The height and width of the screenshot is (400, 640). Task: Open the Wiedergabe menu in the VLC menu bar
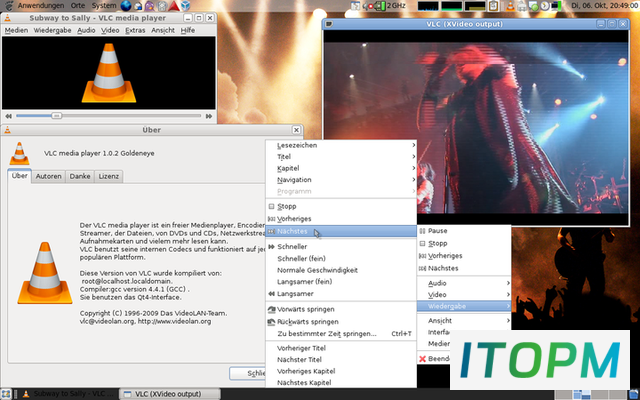52,30
